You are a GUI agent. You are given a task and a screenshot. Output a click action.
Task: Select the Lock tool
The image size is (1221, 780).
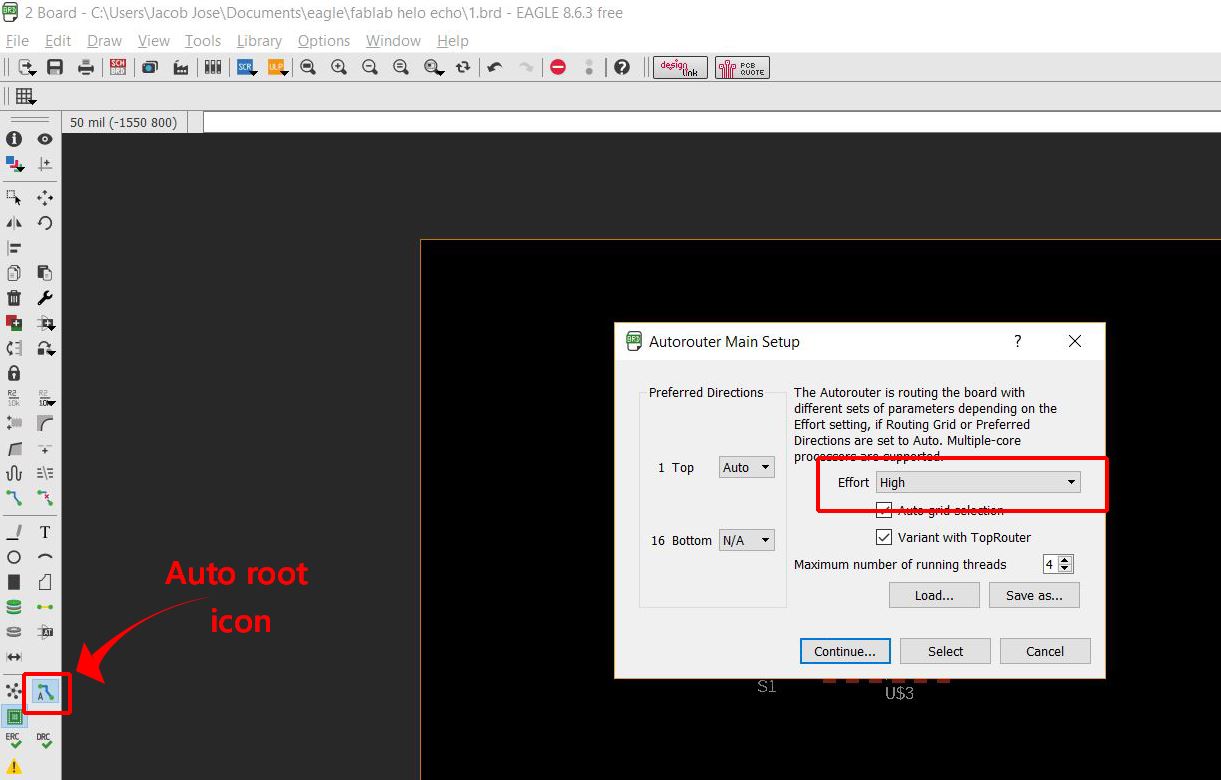[14, 373]
